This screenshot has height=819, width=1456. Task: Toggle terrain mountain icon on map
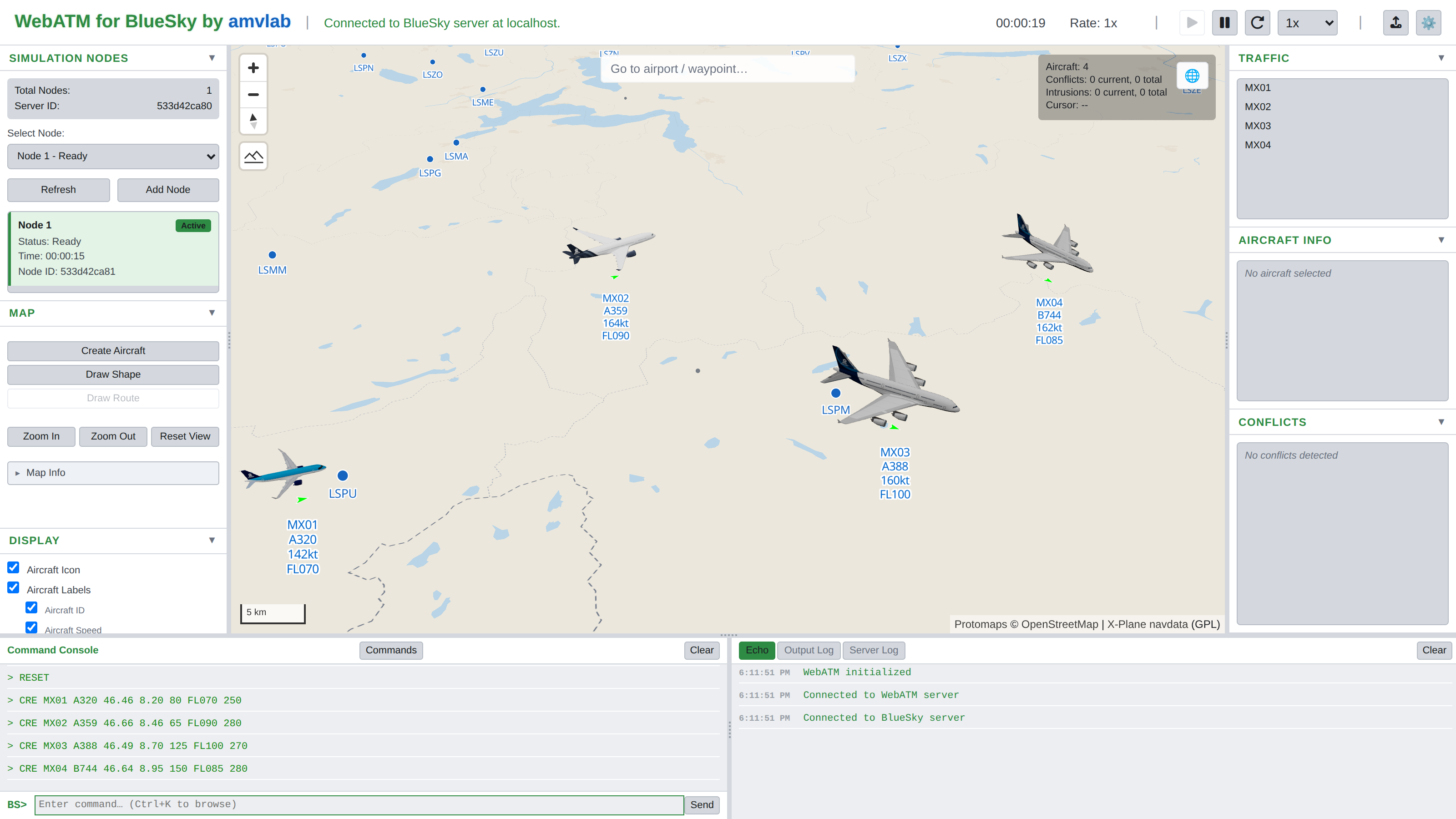tap(253, 156)
